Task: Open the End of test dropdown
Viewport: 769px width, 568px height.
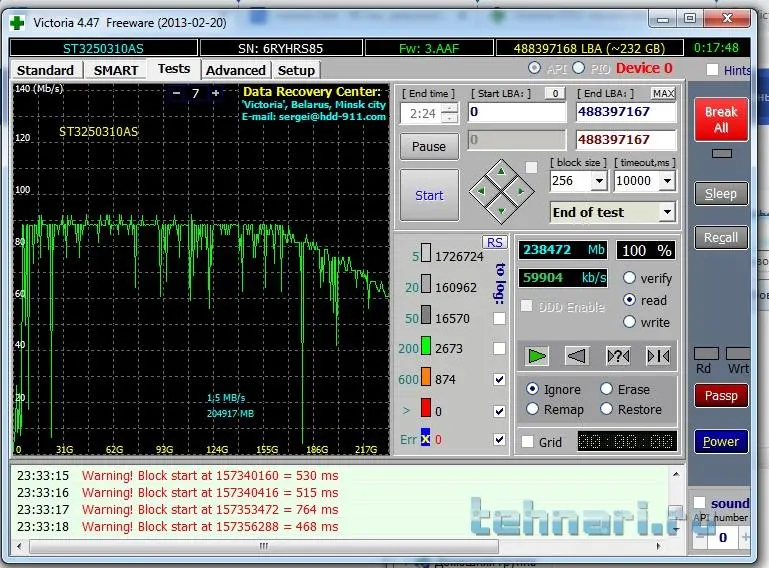Action: (x=666, y=212)
